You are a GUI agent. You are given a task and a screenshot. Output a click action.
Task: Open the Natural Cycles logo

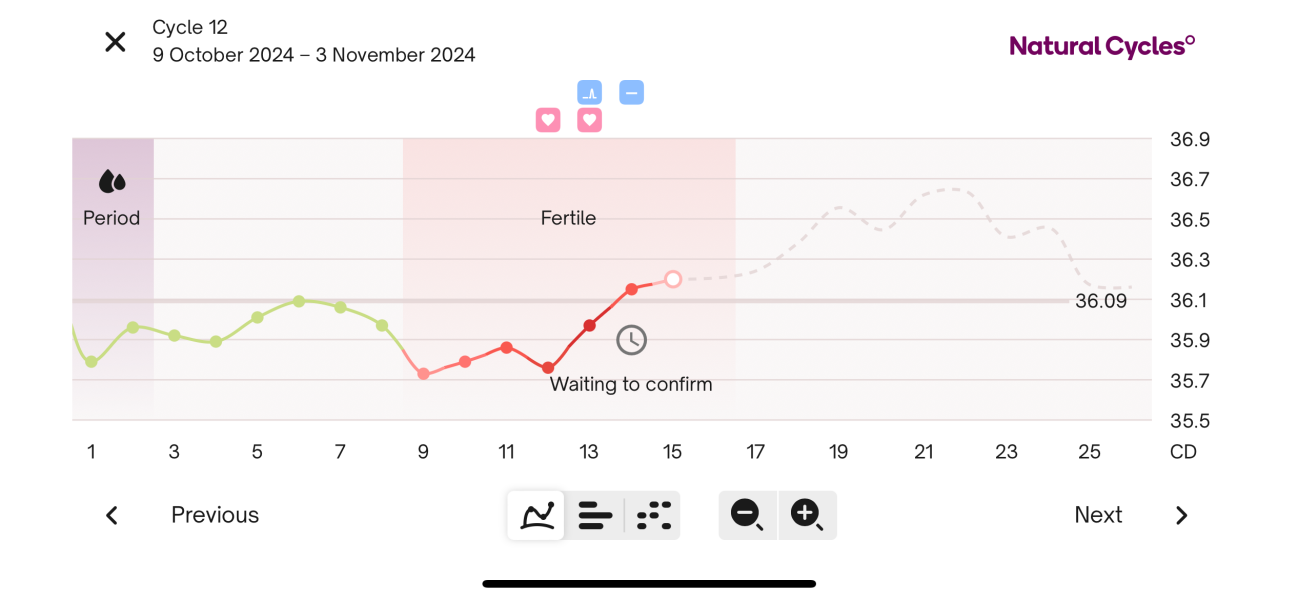click(1101, 44)
